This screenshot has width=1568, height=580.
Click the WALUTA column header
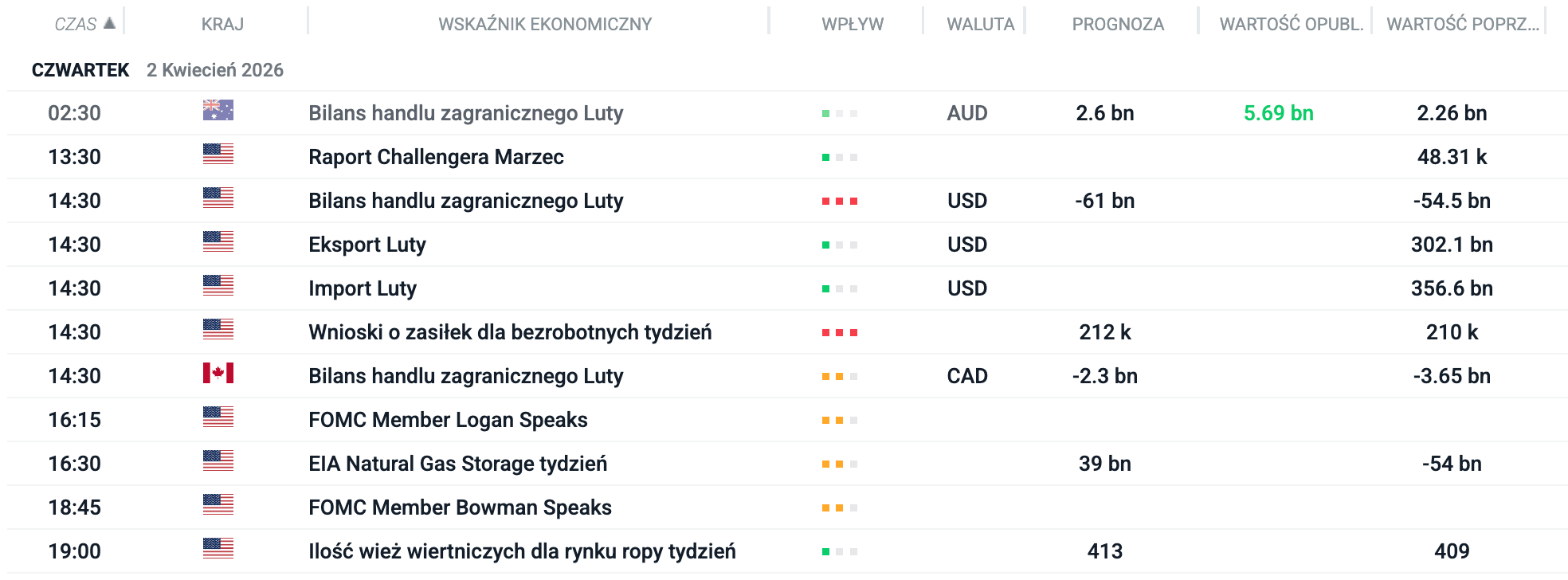click(980, 25)
